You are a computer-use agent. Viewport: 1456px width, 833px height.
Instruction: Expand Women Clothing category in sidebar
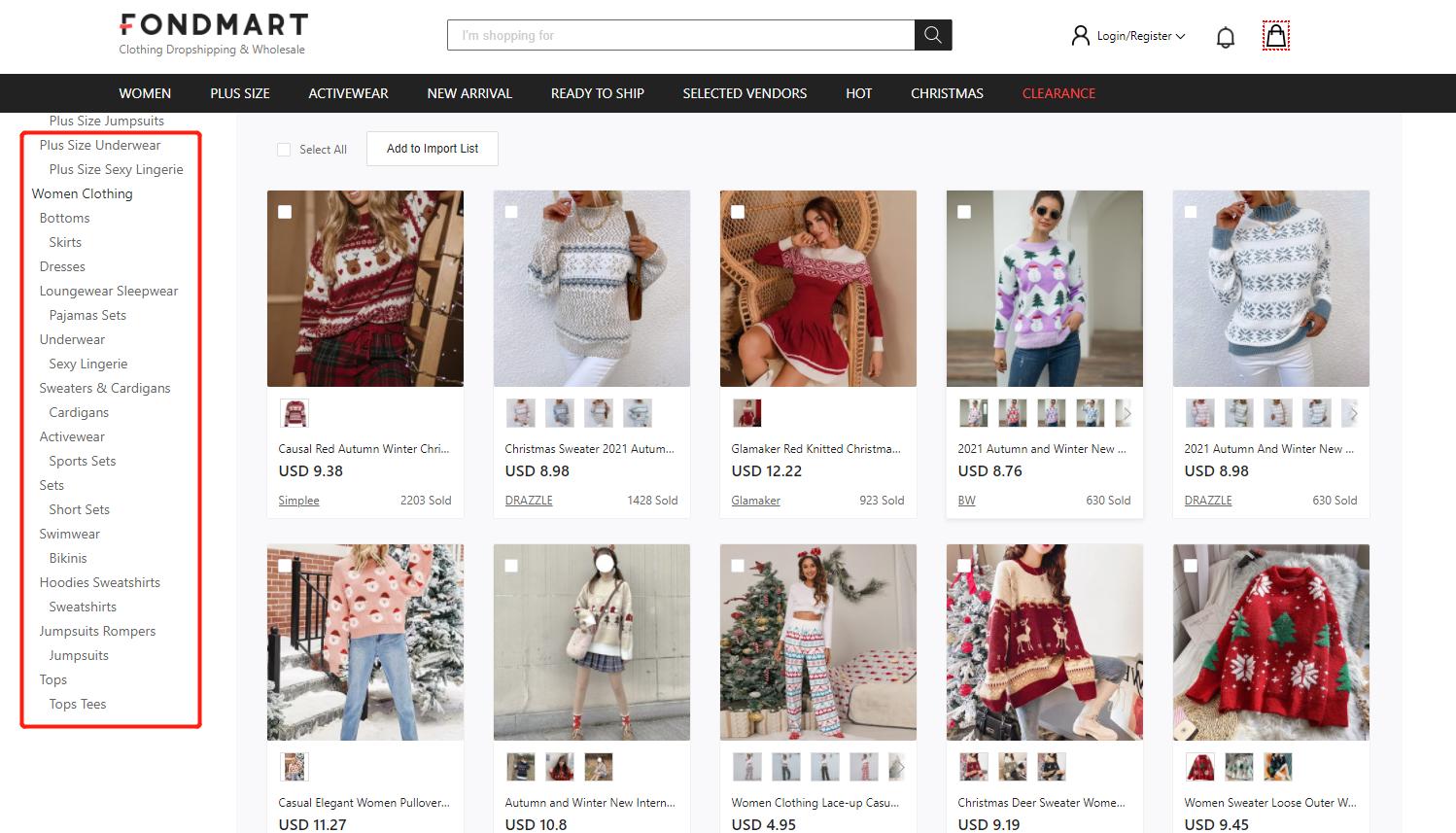pos(82,193)
